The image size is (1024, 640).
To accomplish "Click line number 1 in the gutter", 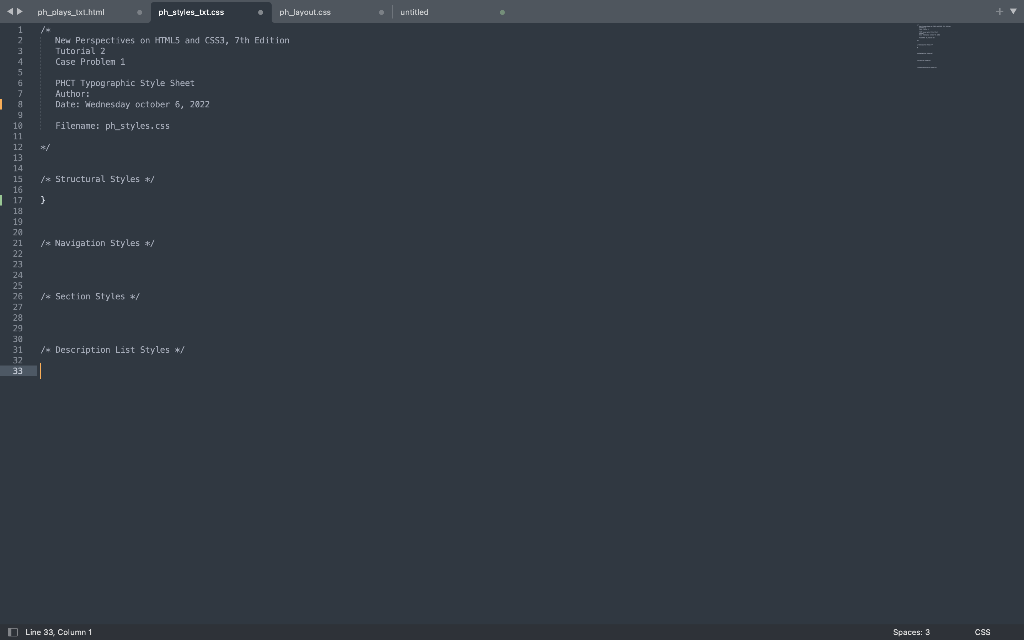I will coord(20,30).
